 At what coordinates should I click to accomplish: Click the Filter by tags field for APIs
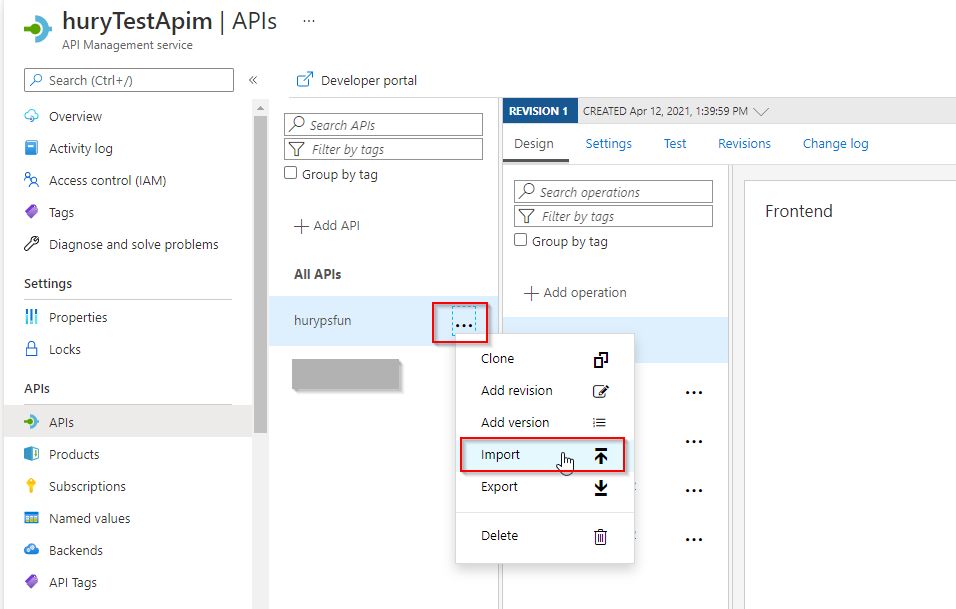(x=383, y=149)
